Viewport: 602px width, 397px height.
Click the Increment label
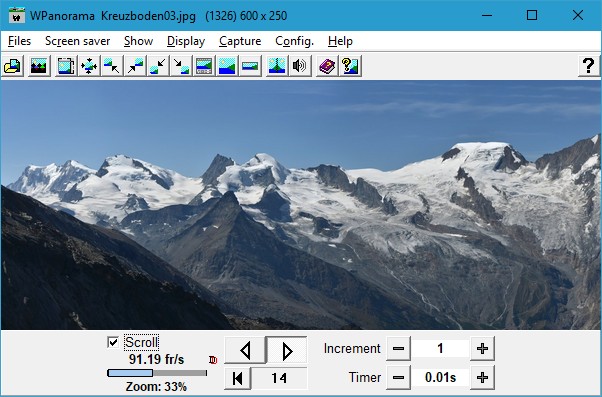pyautogui.click(x=352, y=349)
